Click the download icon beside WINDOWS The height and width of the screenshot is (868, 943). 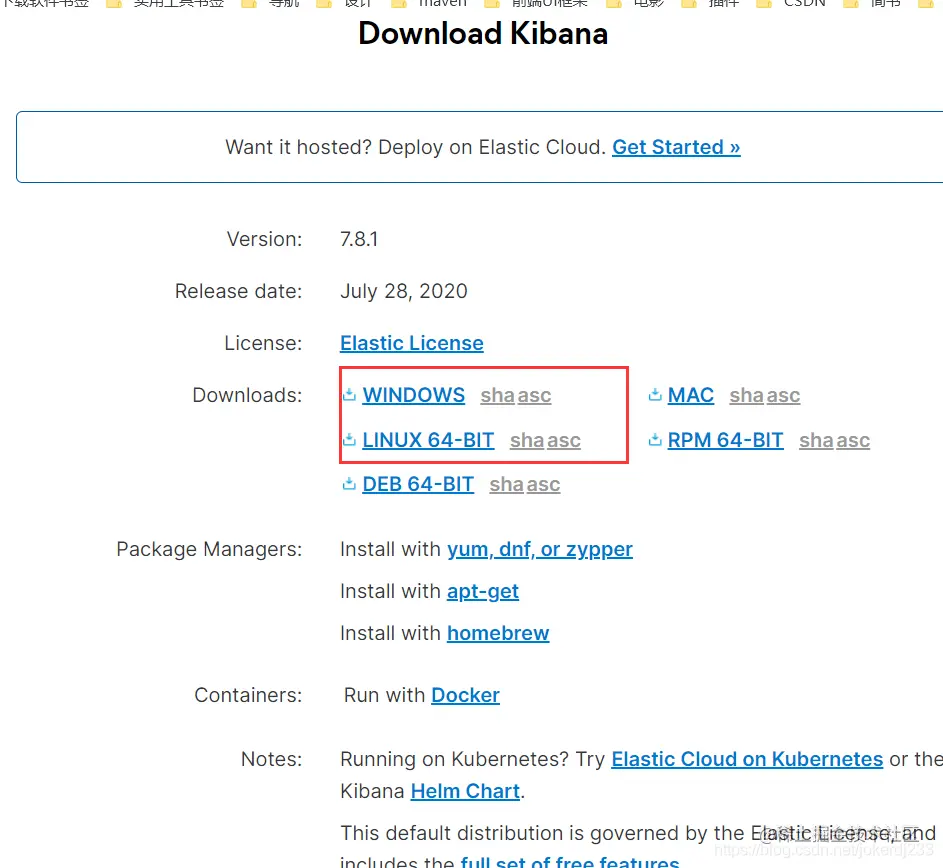click(349, 395)
